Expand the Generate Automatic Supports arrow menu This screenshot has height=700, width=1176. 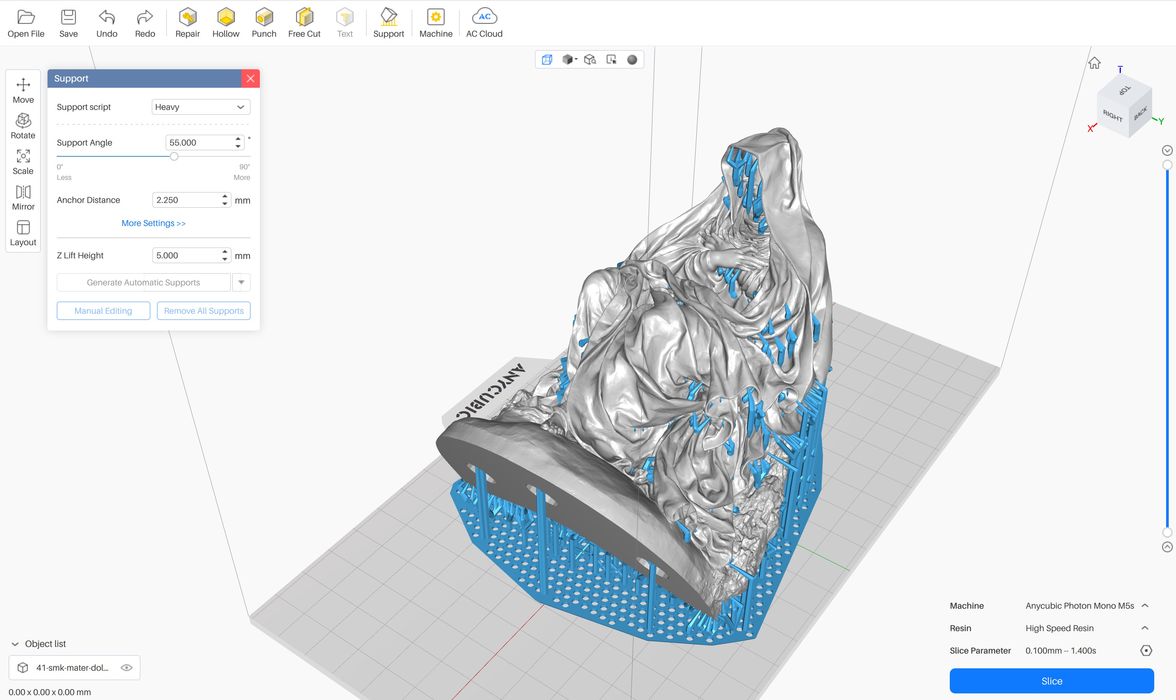tap(241, 283)
